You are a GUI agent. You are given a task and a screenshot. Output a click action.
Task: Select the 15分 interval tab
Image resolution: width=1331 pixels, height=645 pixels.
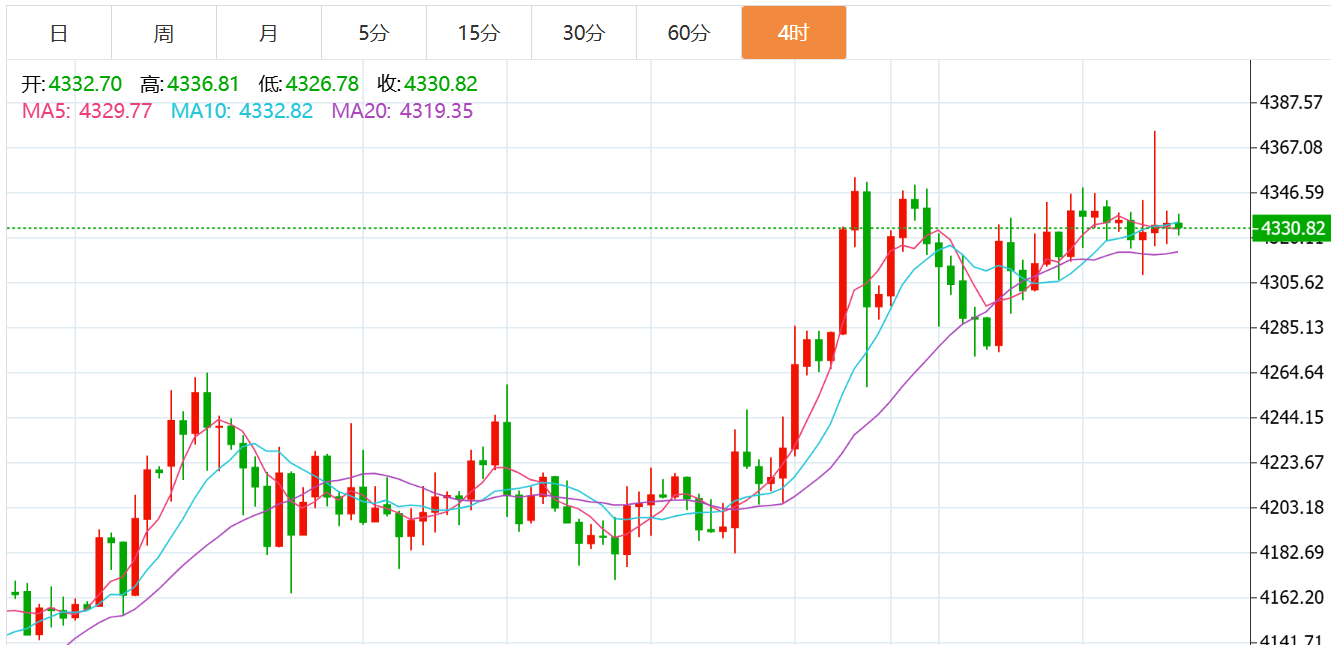click(478, 33)
